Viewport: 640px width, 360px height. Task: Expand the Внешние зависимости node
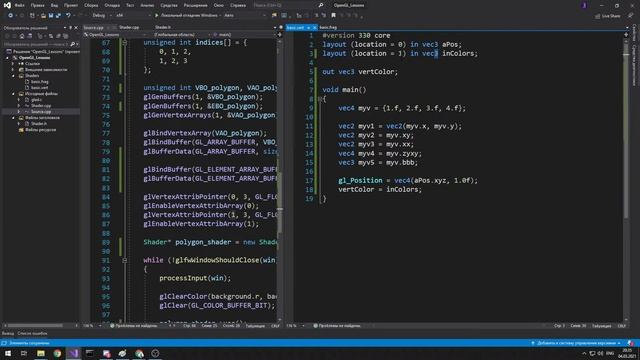click(x=13, y=70)
